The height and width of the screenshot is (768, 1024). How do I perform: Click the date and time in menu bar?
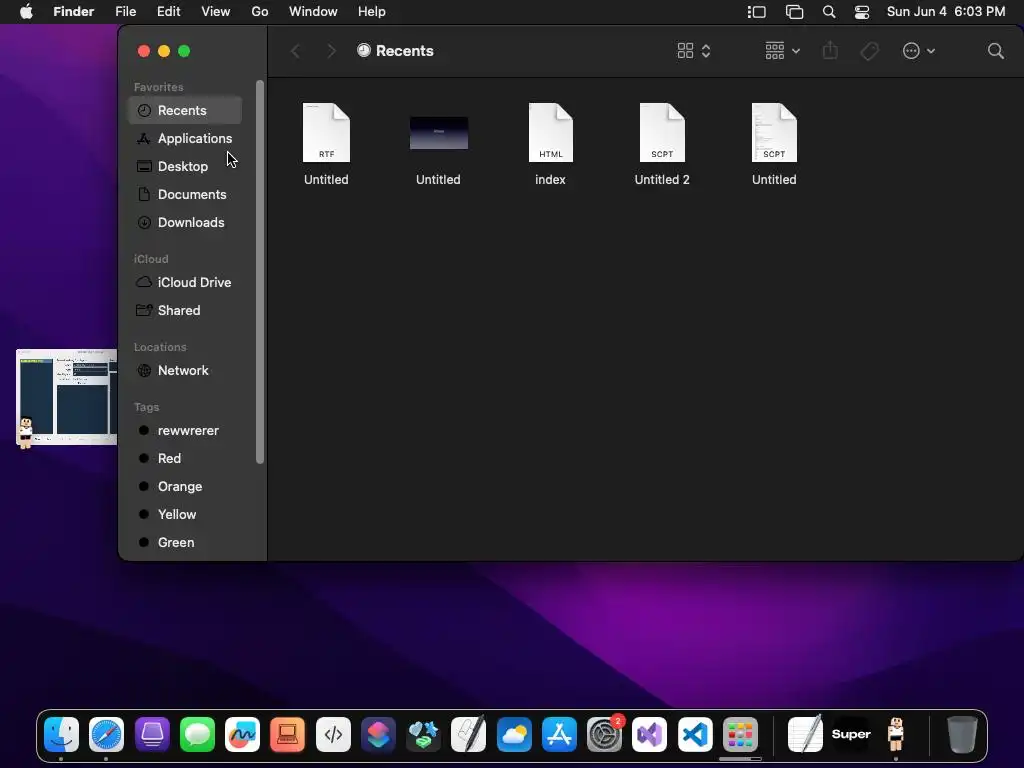pyautogui.click(x=946, y=12)
